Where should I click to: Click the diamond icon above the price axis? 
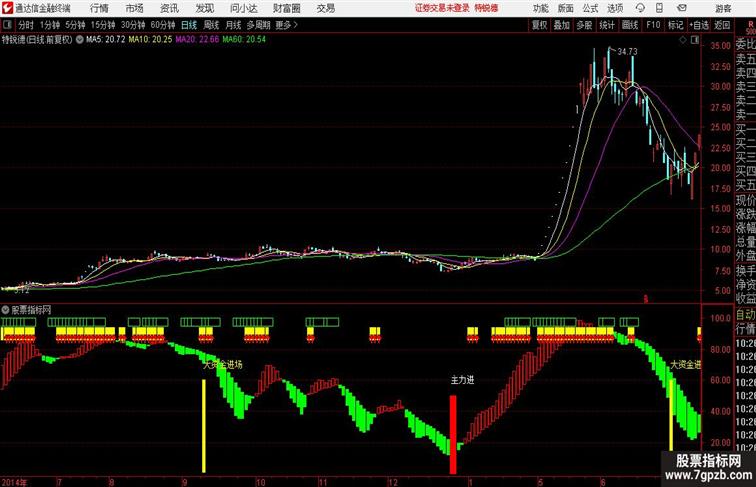(x=683, y=41)
